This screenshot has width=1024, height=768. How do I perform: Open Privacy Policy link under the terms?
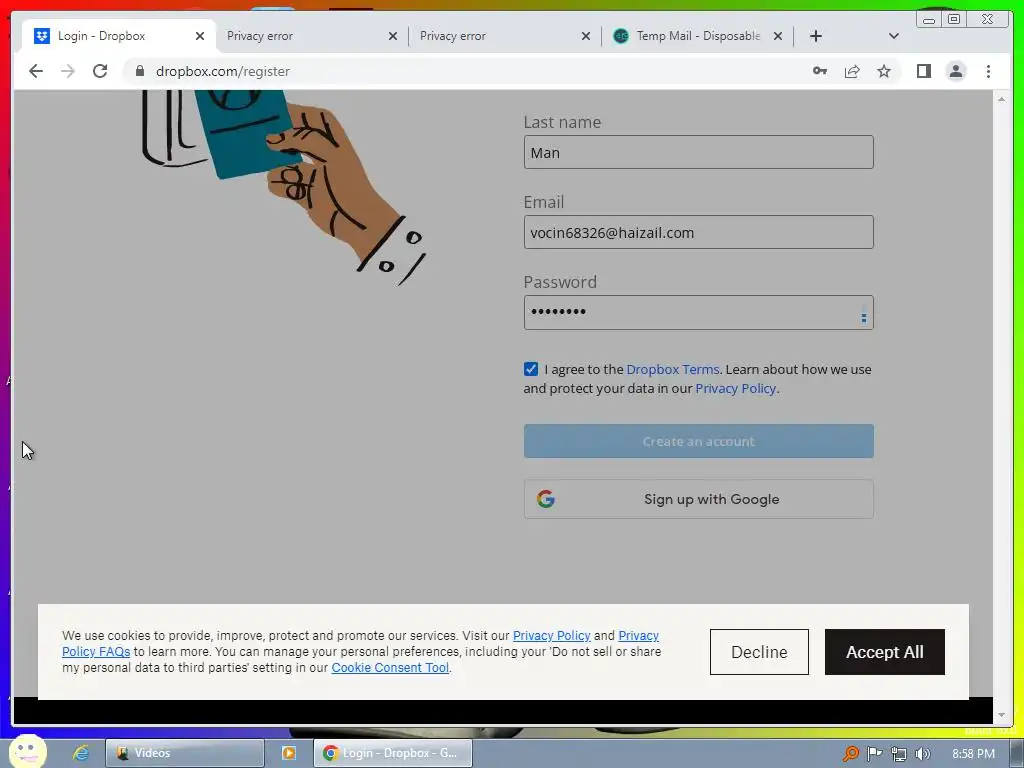click(x=735, y=389)
